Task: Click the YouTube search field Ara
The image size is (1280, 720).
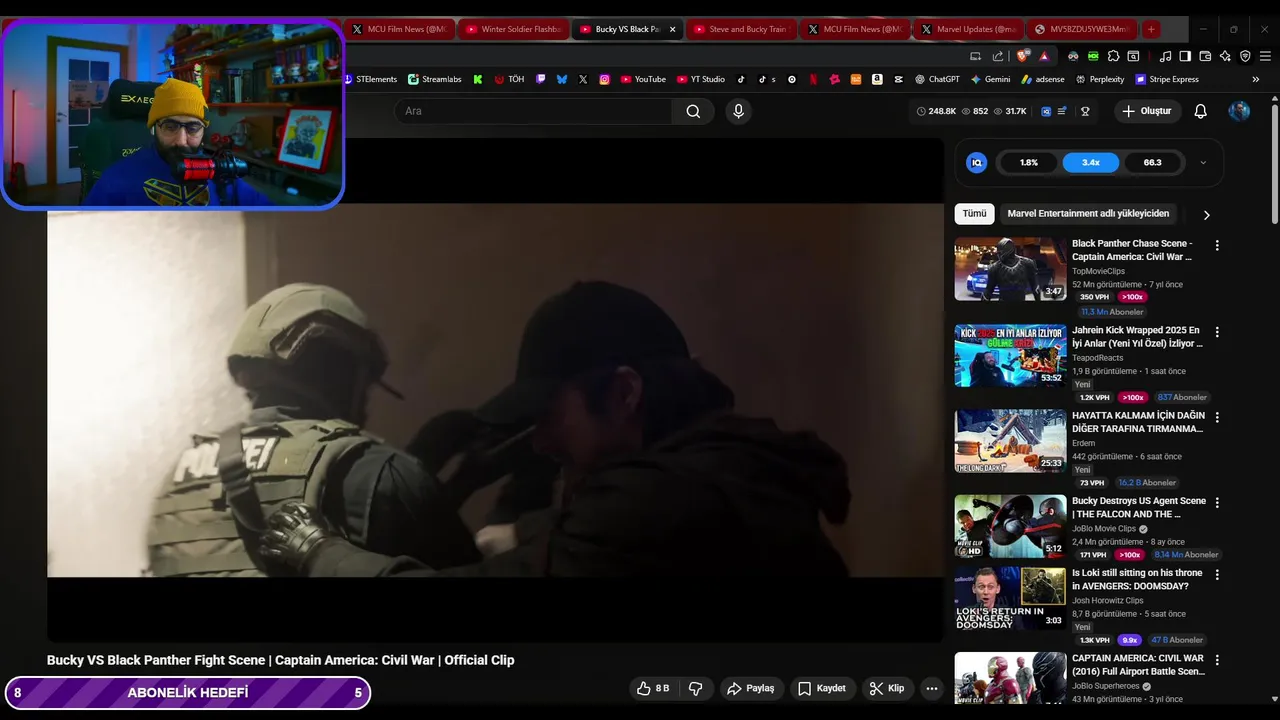Action: coord(533,111)
